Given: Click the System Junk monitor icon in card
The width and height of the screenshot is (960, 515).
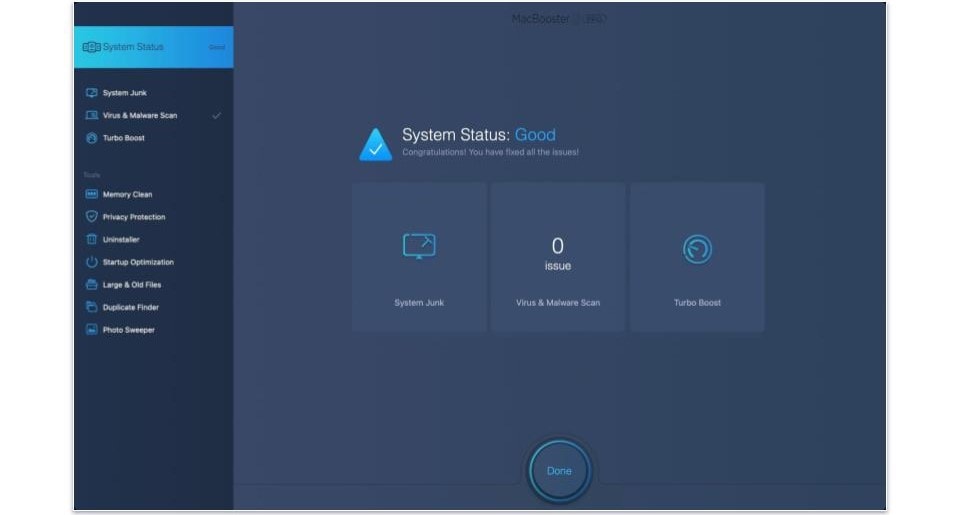Looking at the screenshot, I should [419, 246].
